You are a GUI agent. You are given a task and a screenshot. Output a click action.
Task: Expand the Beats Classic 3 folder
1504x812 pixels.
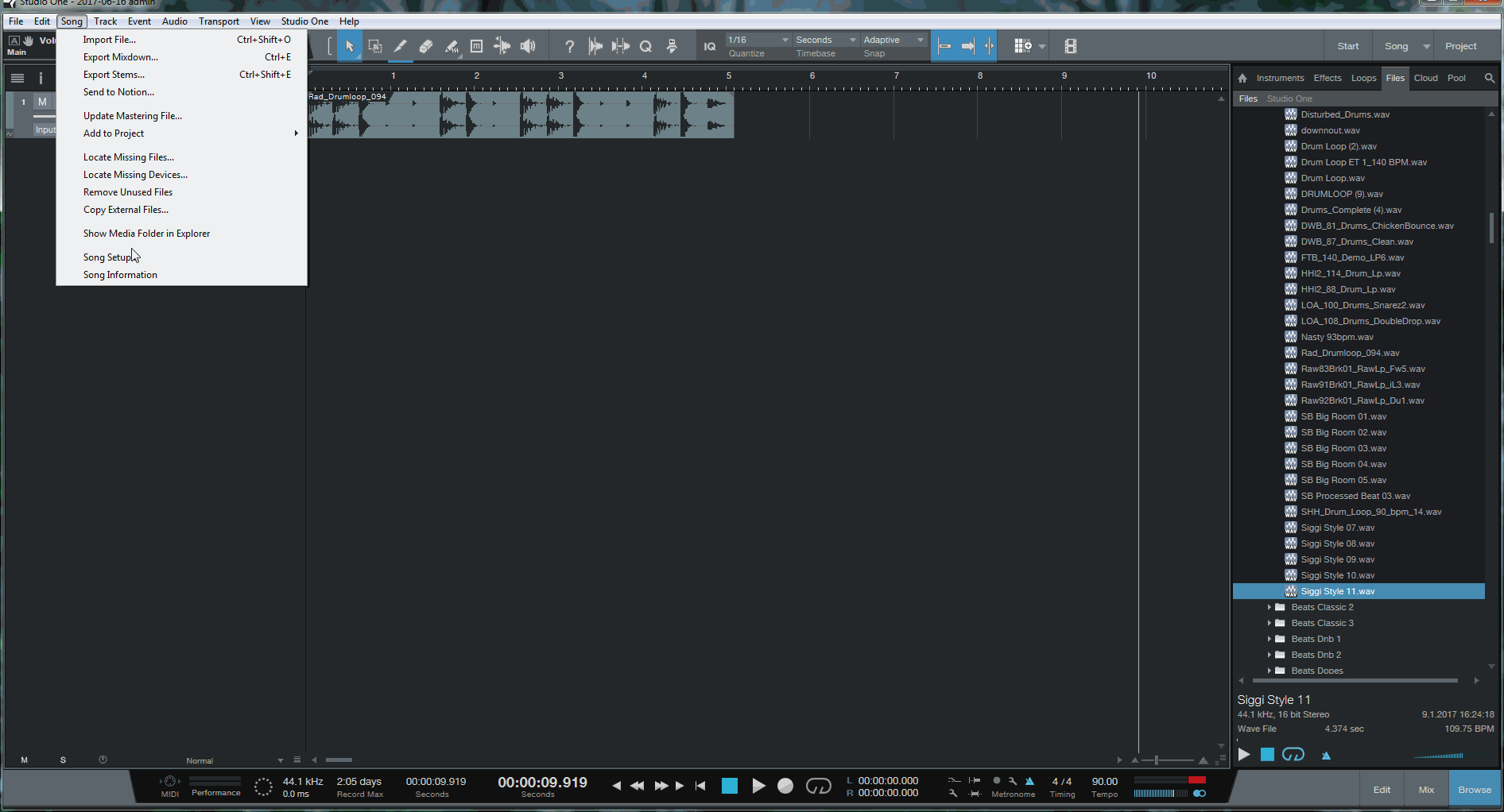tap(1269, 623)
